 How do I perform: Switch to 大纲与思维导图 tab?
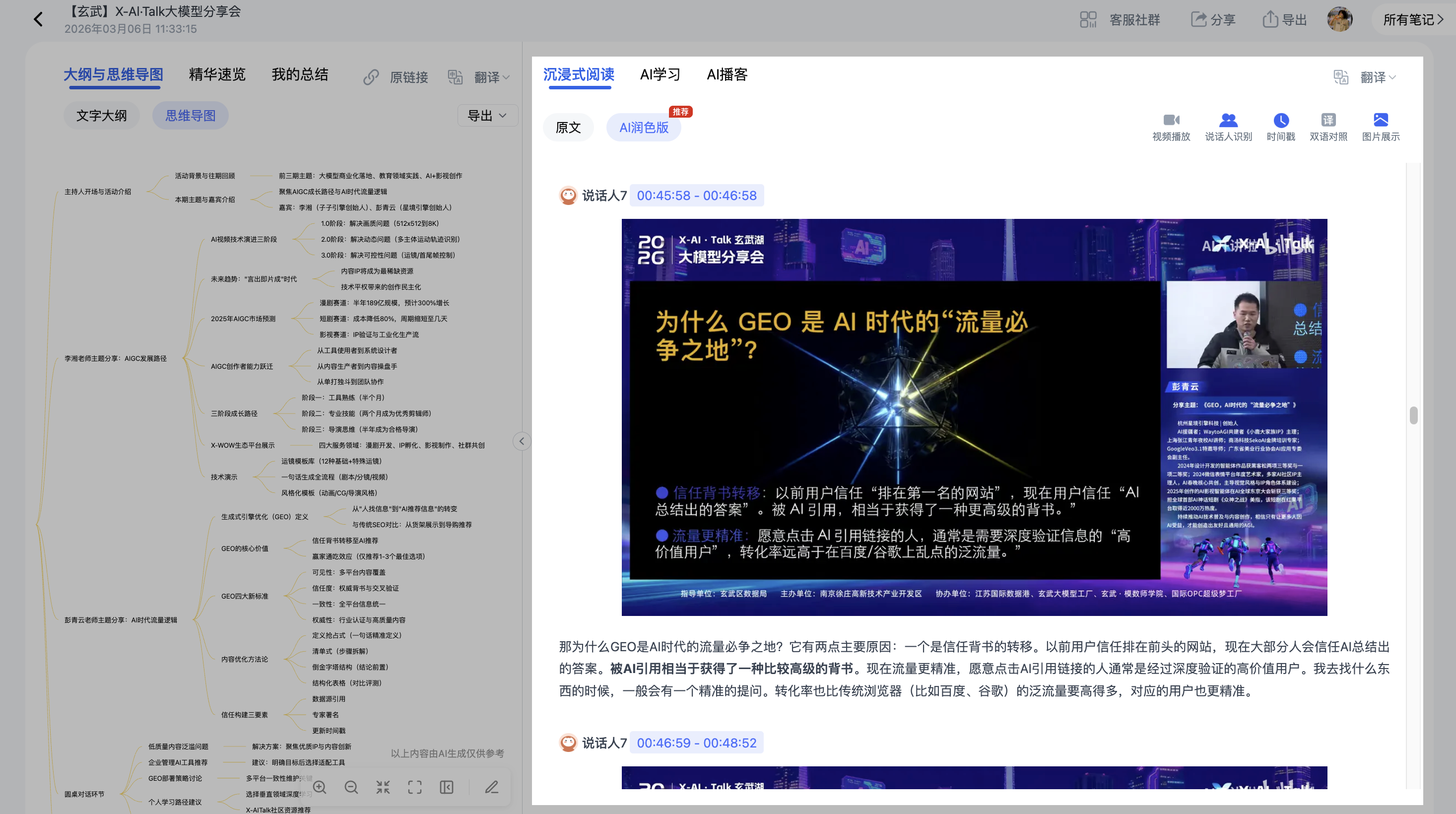tap(113, 74)
